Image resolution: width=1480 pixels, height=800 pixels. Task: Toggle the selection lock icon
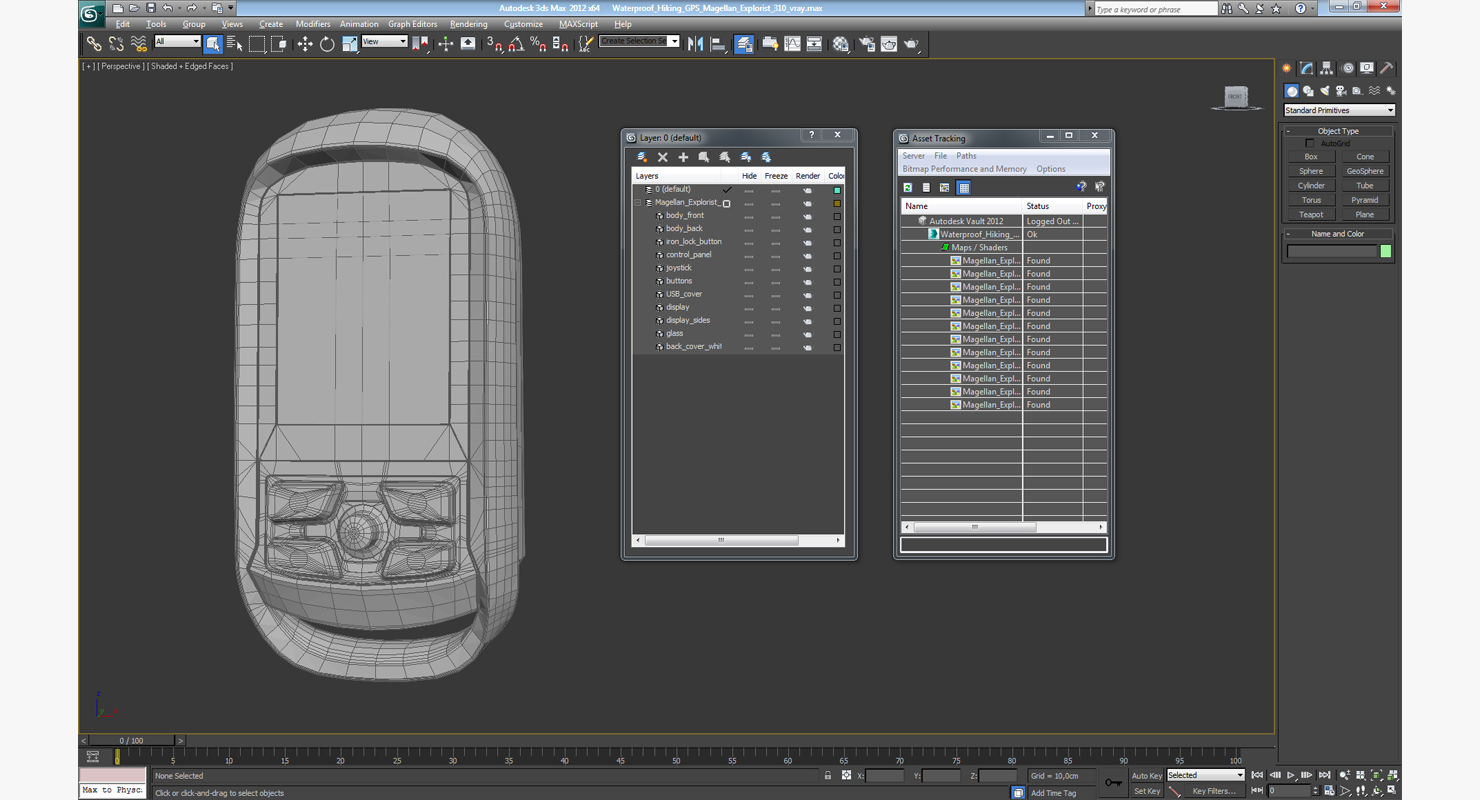pos(828,775)
